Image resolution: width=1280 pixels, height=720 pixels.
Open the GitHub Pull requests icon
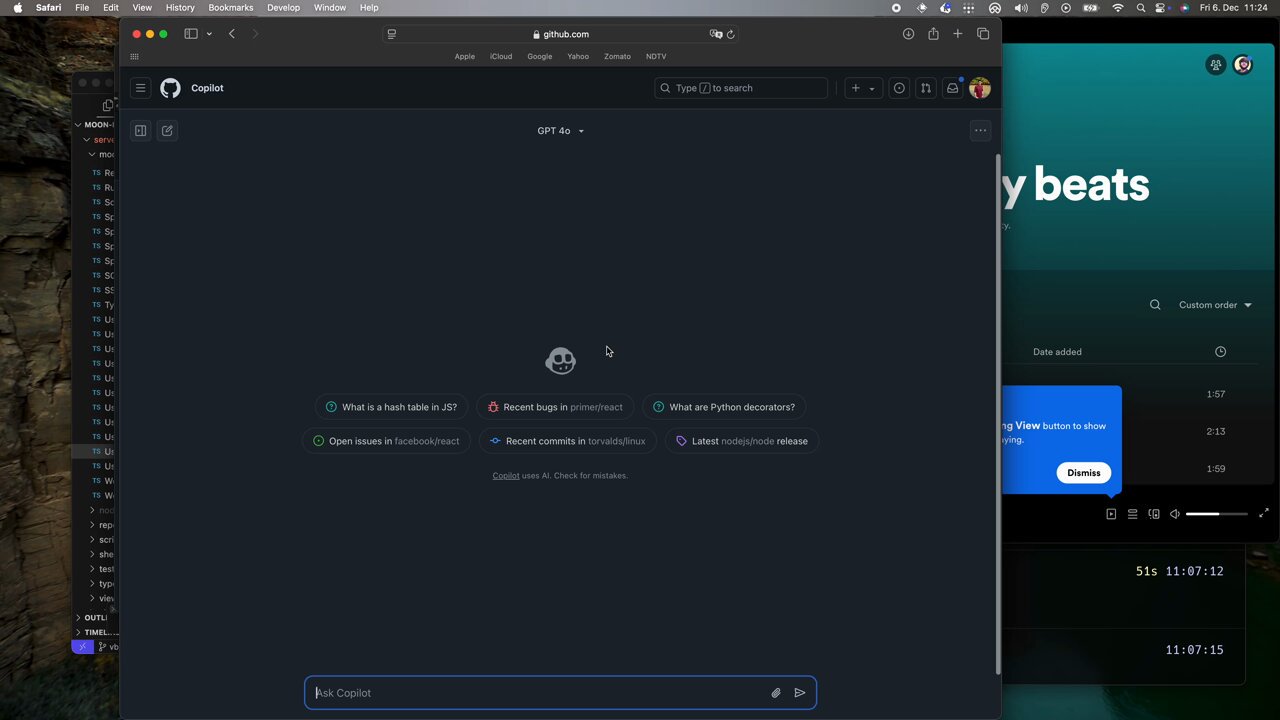point(926,88)
